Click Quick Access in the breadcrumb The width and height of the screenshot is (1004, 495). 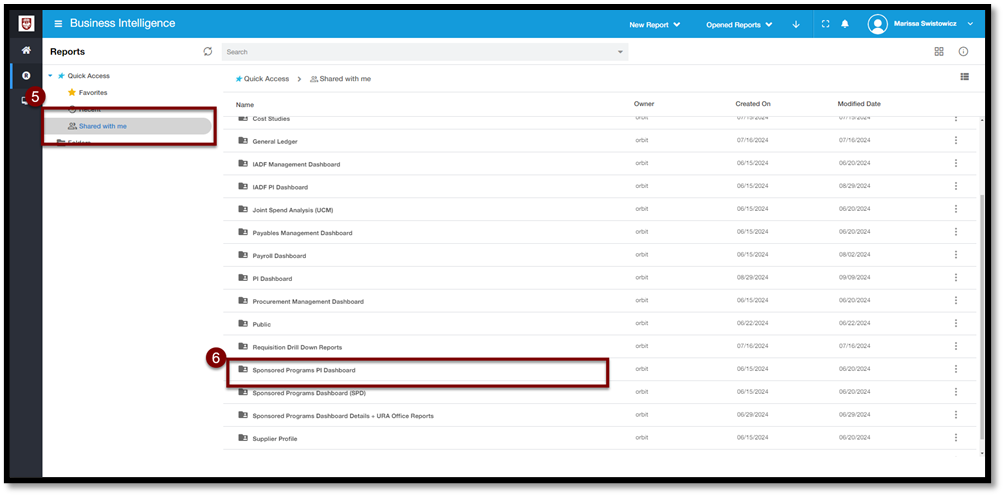click(263, 79)
